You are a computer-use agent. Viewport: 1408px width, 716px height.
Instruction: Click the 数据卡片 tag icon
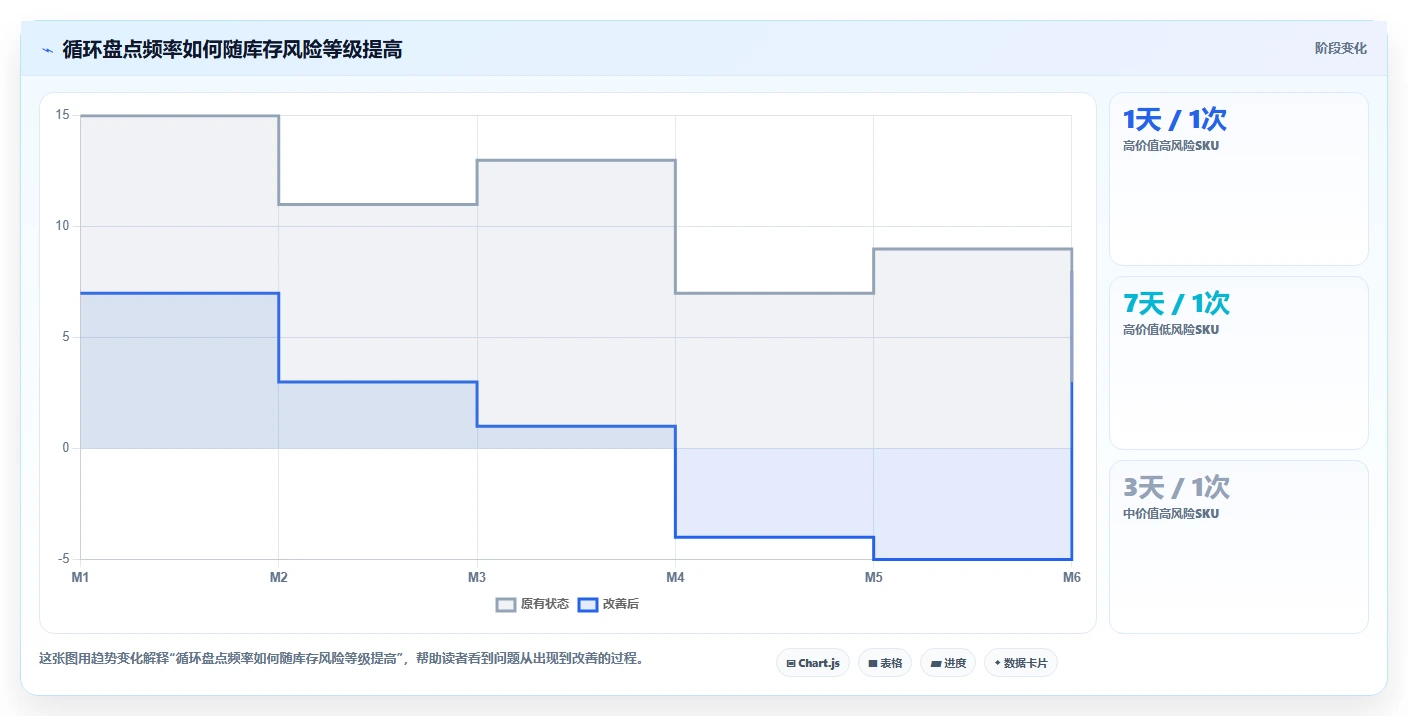(x=997, y=663)
